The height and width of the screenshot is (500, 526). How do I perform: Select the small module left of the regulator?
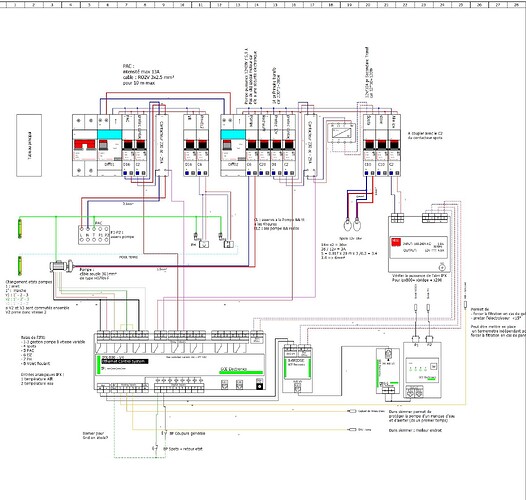(388, 372)
